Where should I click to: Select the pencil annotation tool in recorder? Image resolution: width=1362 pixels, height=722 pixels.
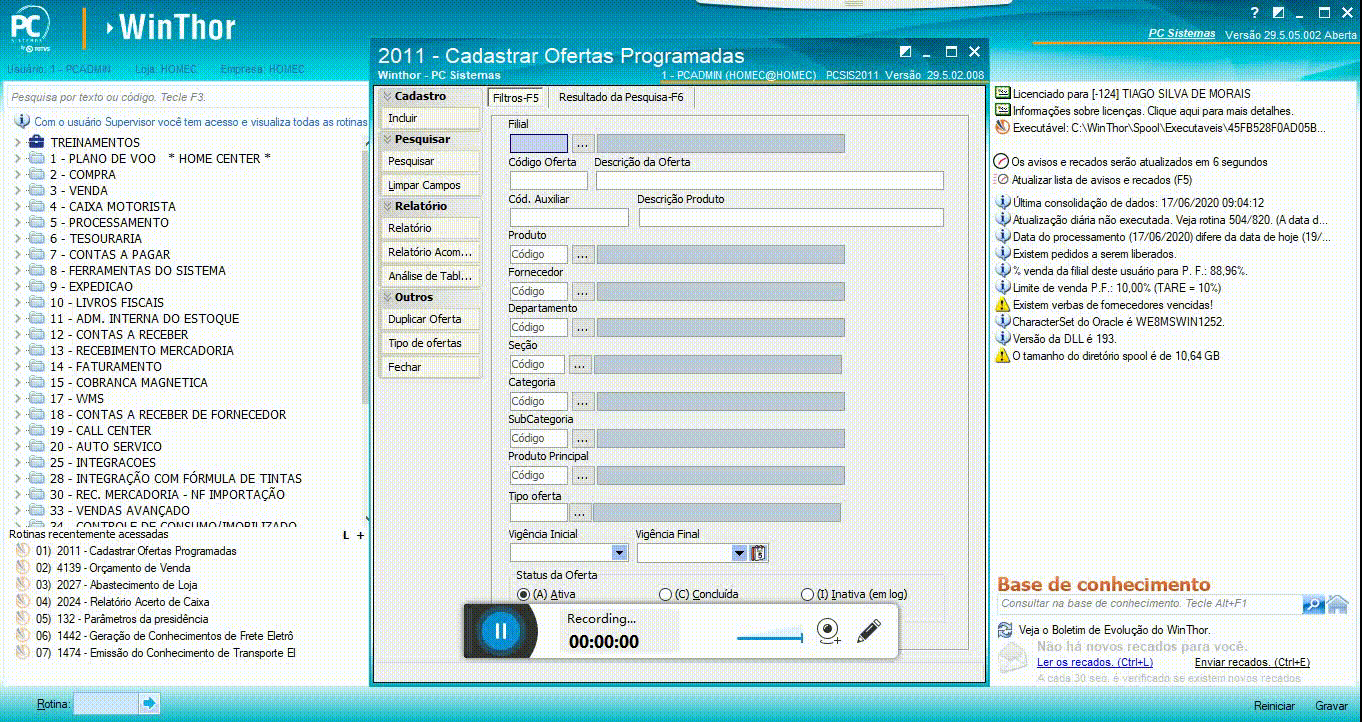tap(869, 631)
